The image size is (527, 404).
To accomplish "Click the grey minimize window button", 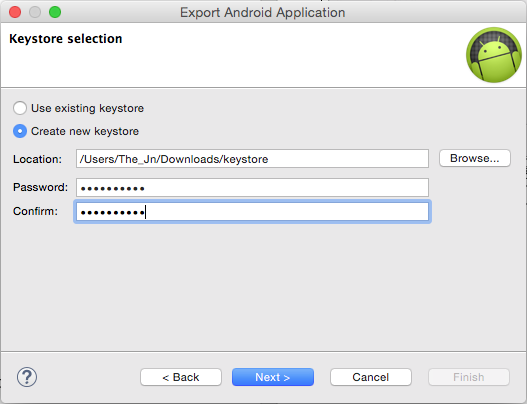I will coord(35,12).
